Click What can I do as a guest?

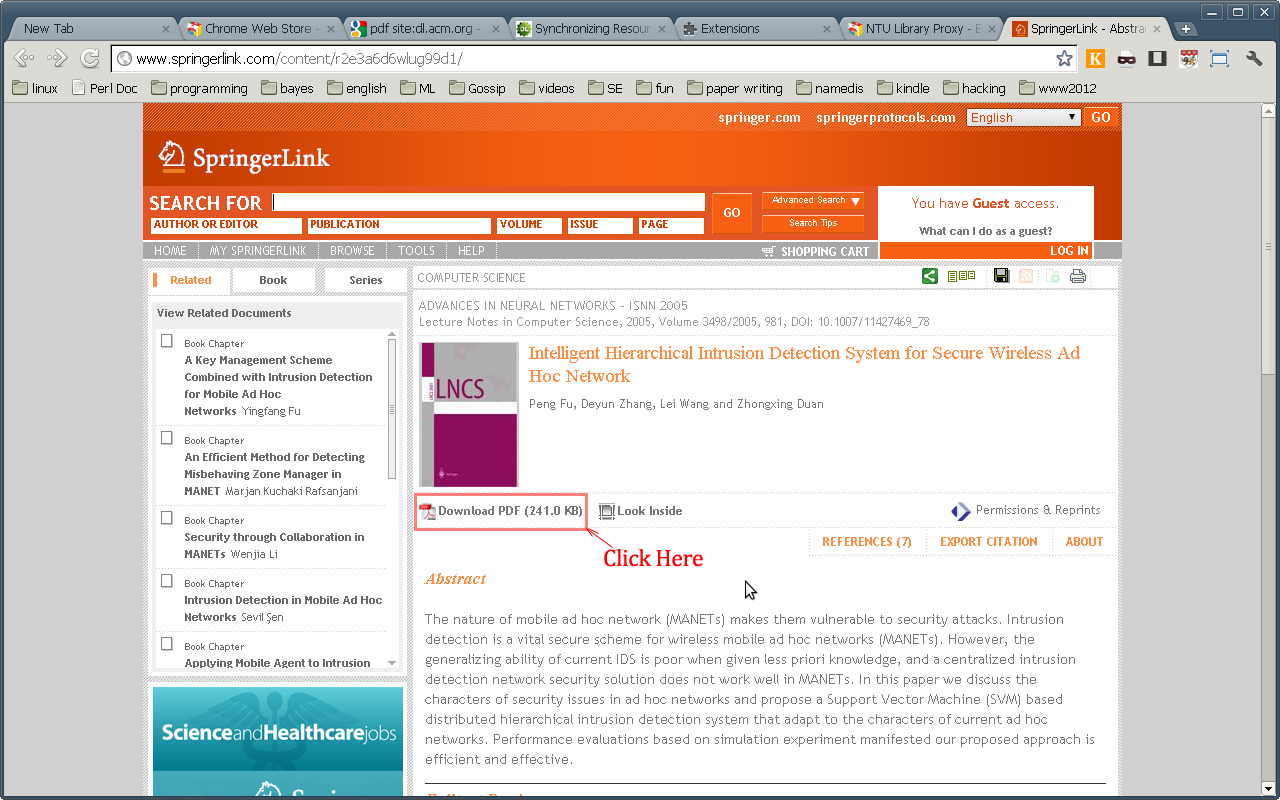coord(985,231)
